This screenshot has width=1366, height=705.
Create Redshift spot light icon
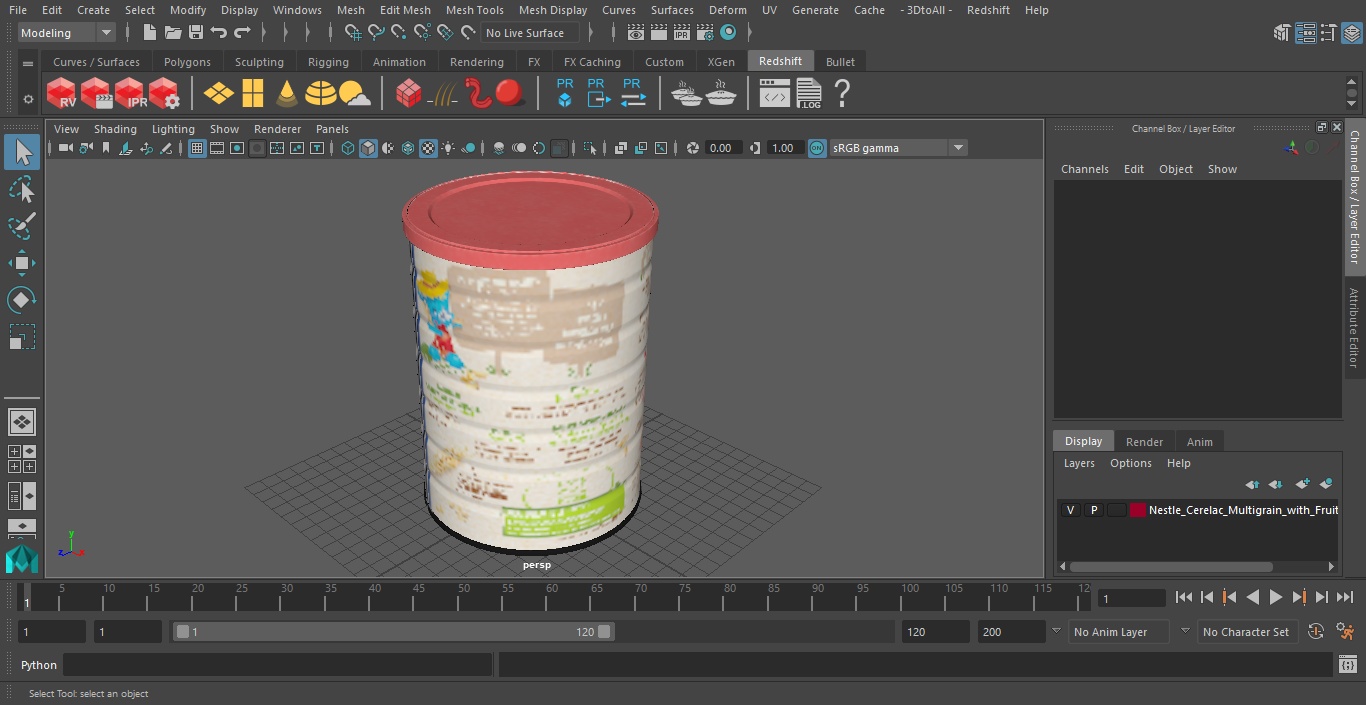coord(287,94)
